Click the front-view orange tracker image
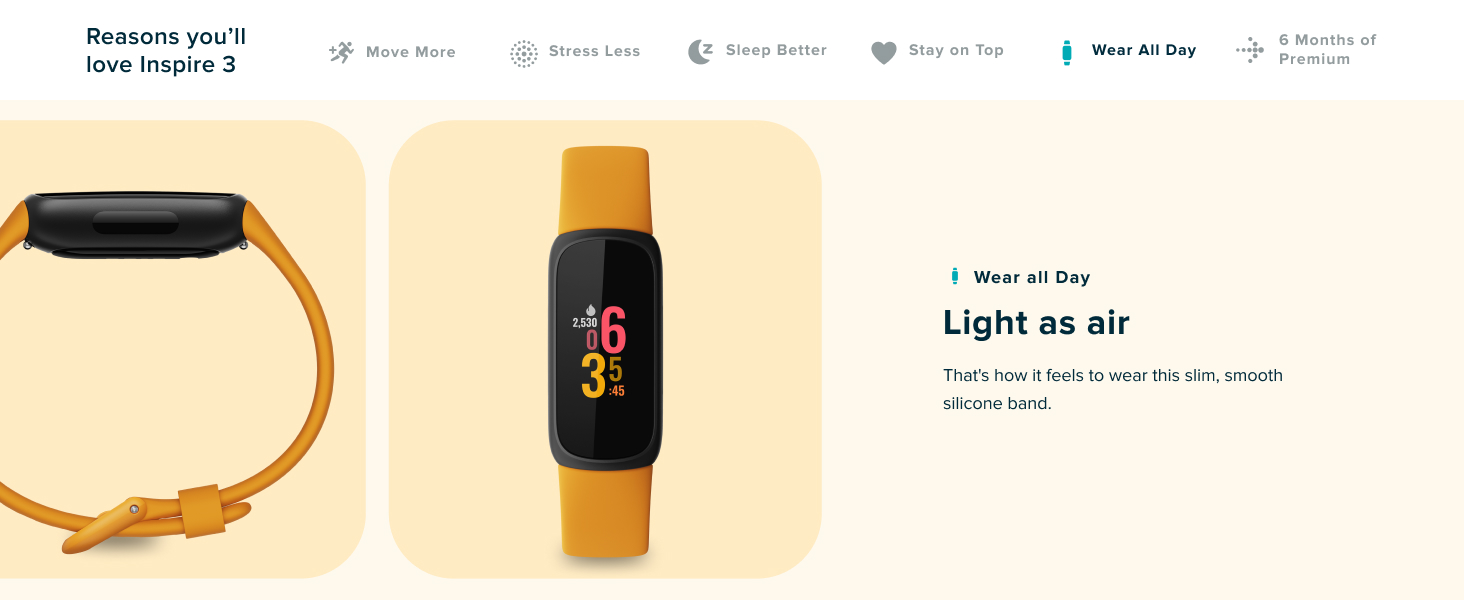 [605, 349]
